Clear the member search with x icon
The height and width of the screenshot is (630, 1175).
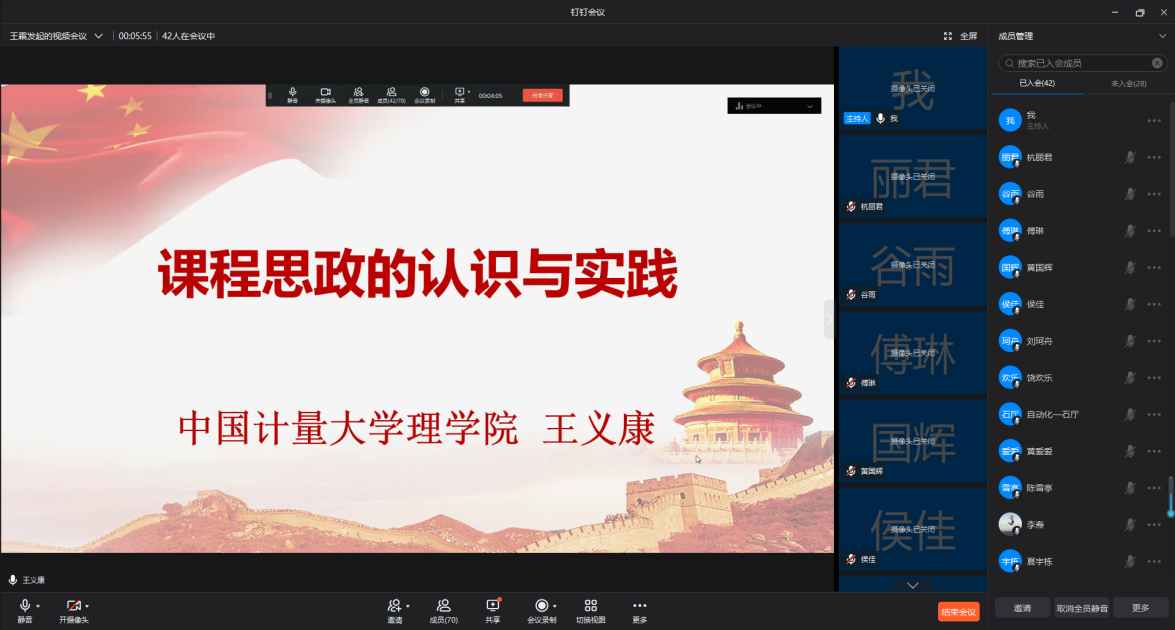pos(1157,63)
